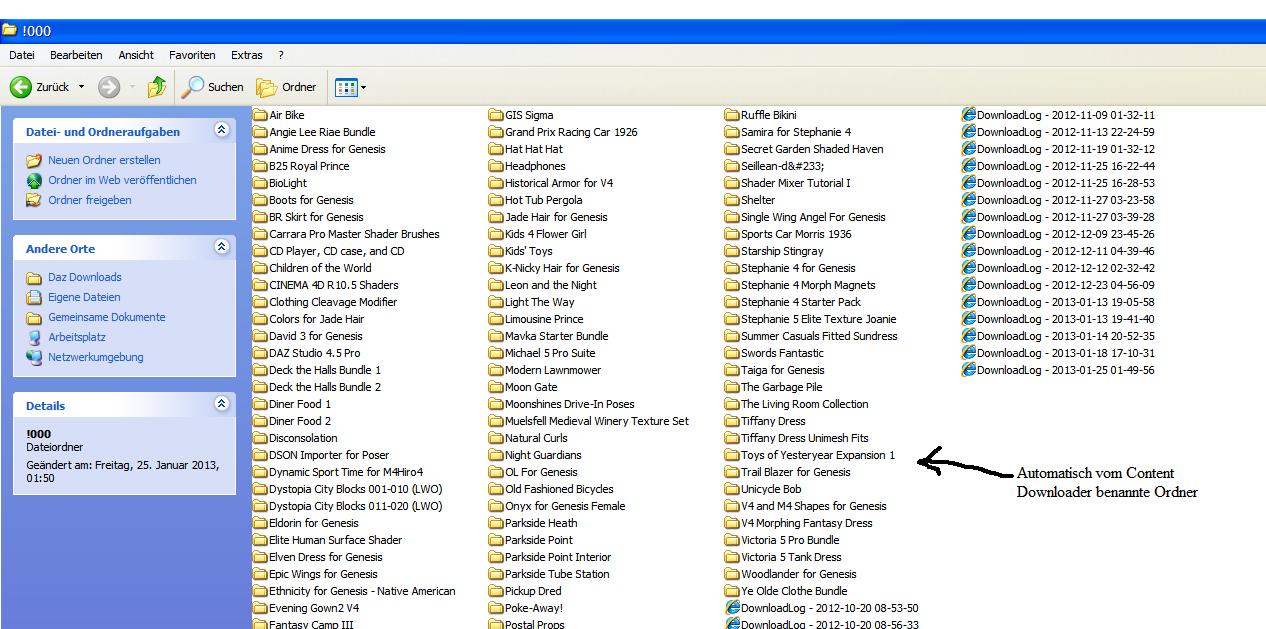The width and height of the screenshot is (1266, 629).
Task: Select the folder name 'The Living Room Collection'
Action: (805, 404)
